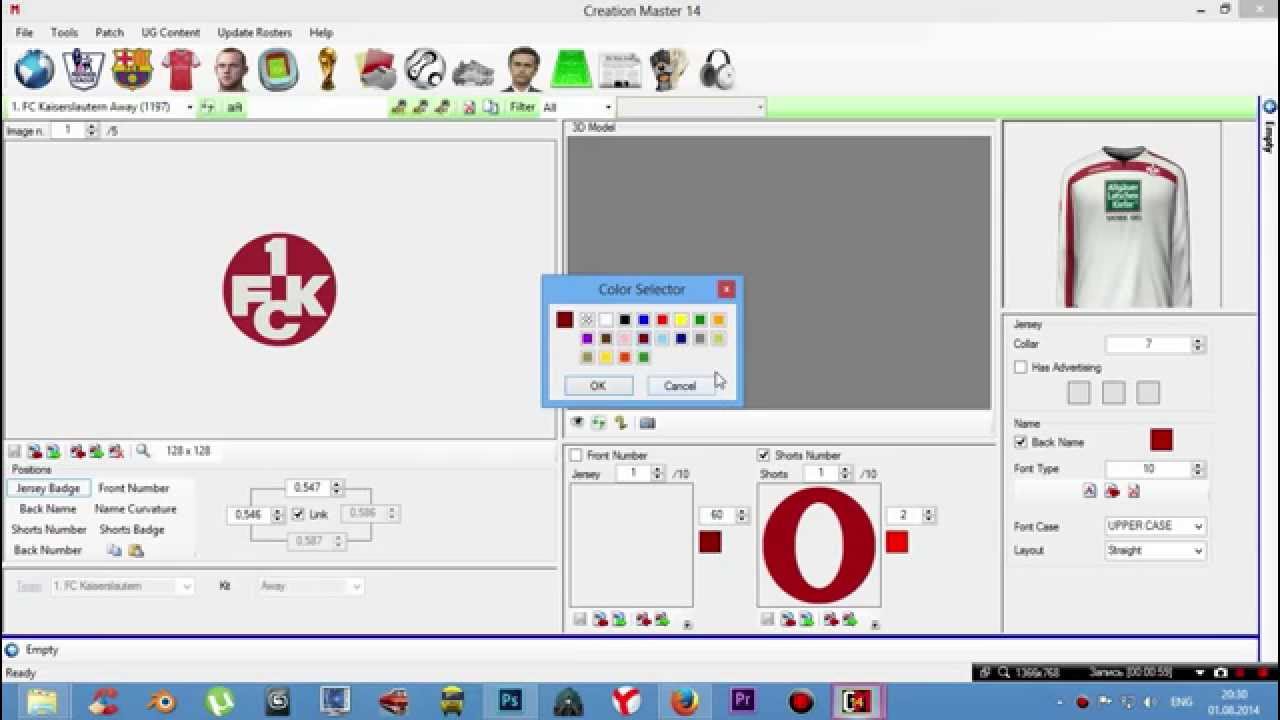The width and height of the screenshot is (1280, 720).
Task: Open the Patch menu
Action: tap(109, 33)
